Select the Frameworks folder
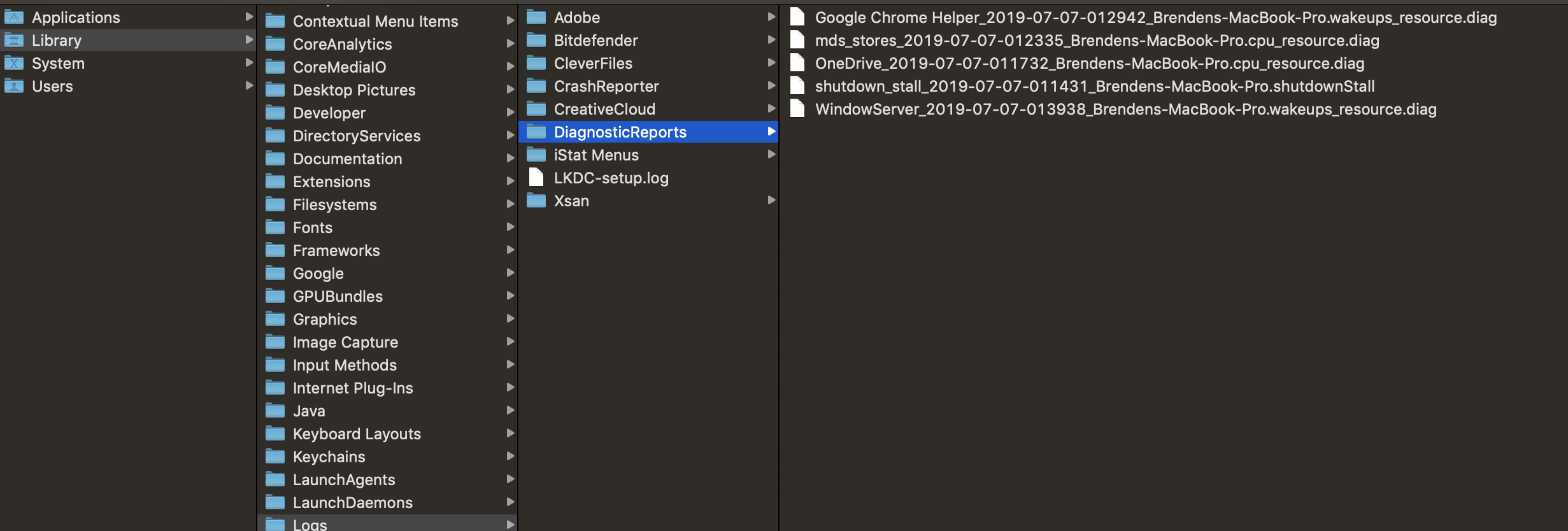The width and height of the screenshot is (1568, 531). [336, 250]
